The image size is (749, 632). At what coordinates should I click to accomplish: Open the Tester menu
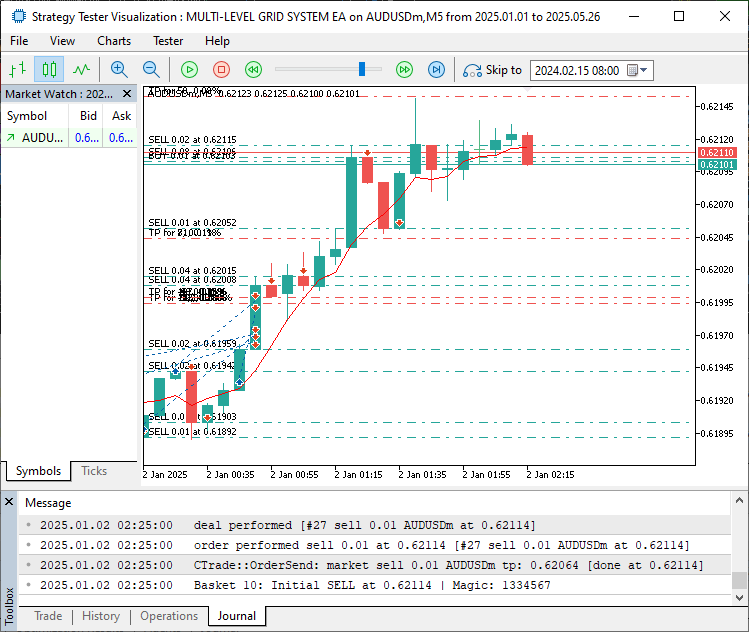coord(167,41)
